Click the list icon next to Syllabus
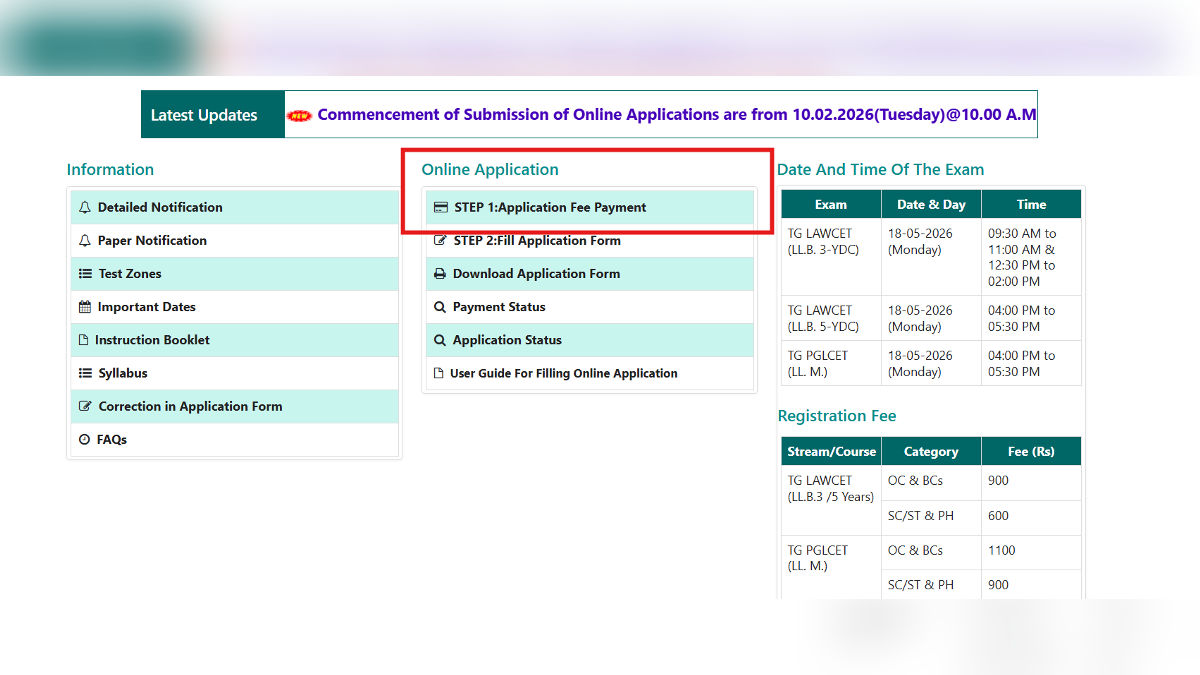Screen dimensions: 1200x675 coord(85,372)
